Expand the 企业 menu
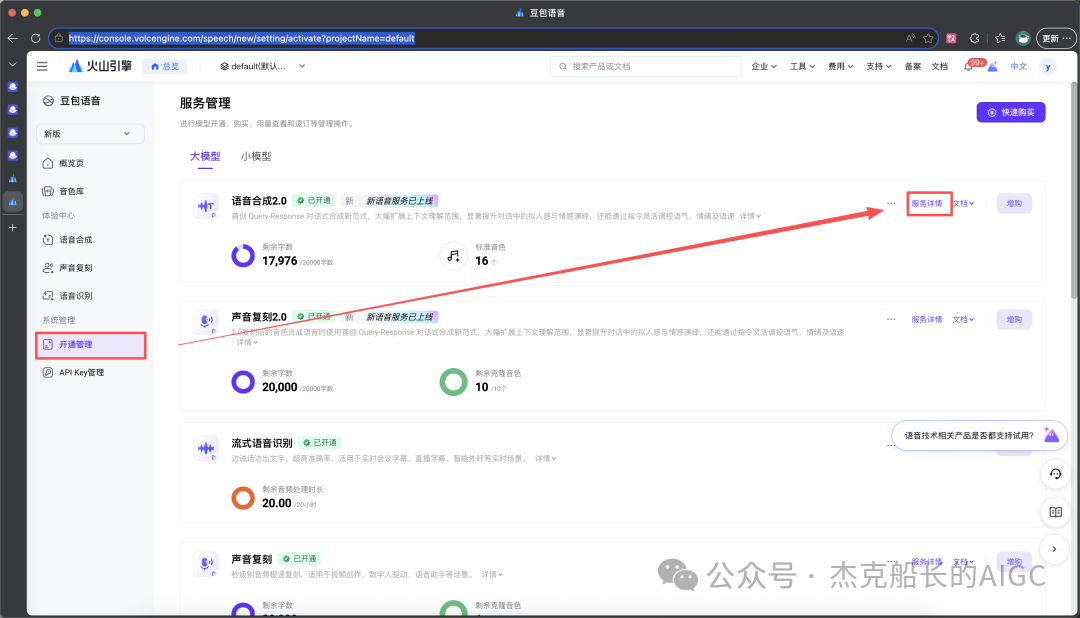This screenshot has width=1080, height=618. [764, 66]
